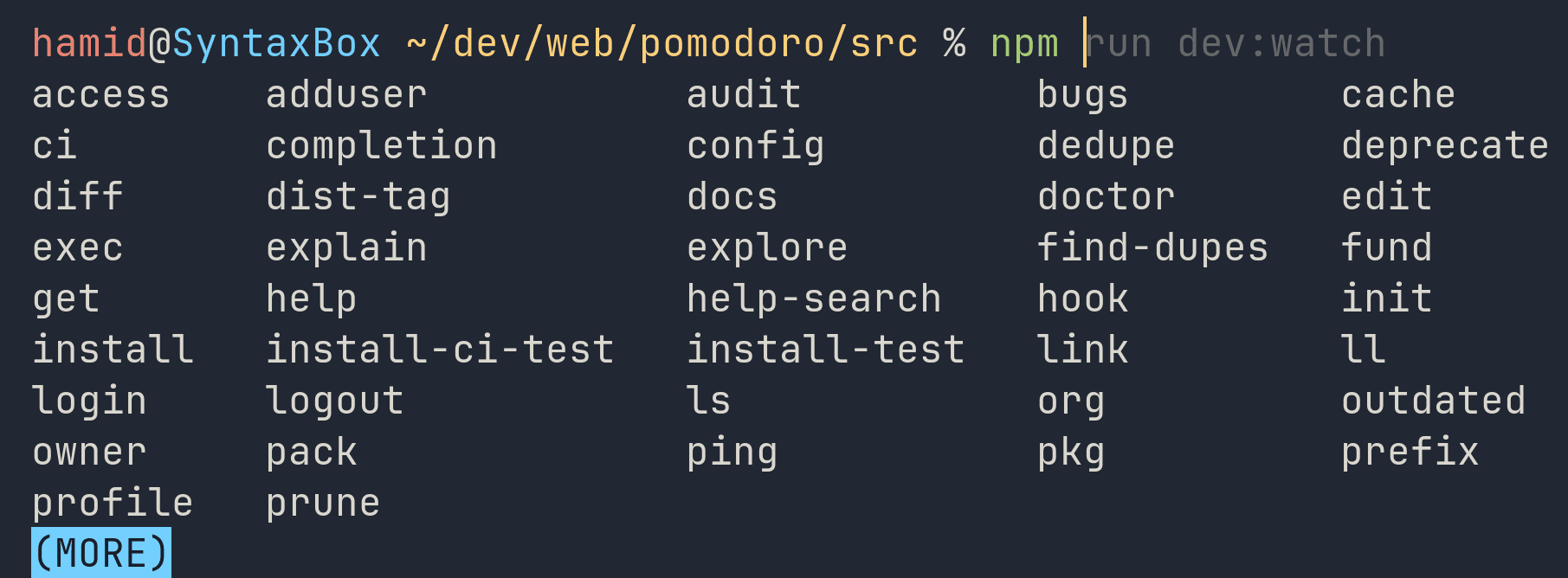Select the 'ping' command suggestion
Screen dimensions: 1568x578
(x=732, y=453)
